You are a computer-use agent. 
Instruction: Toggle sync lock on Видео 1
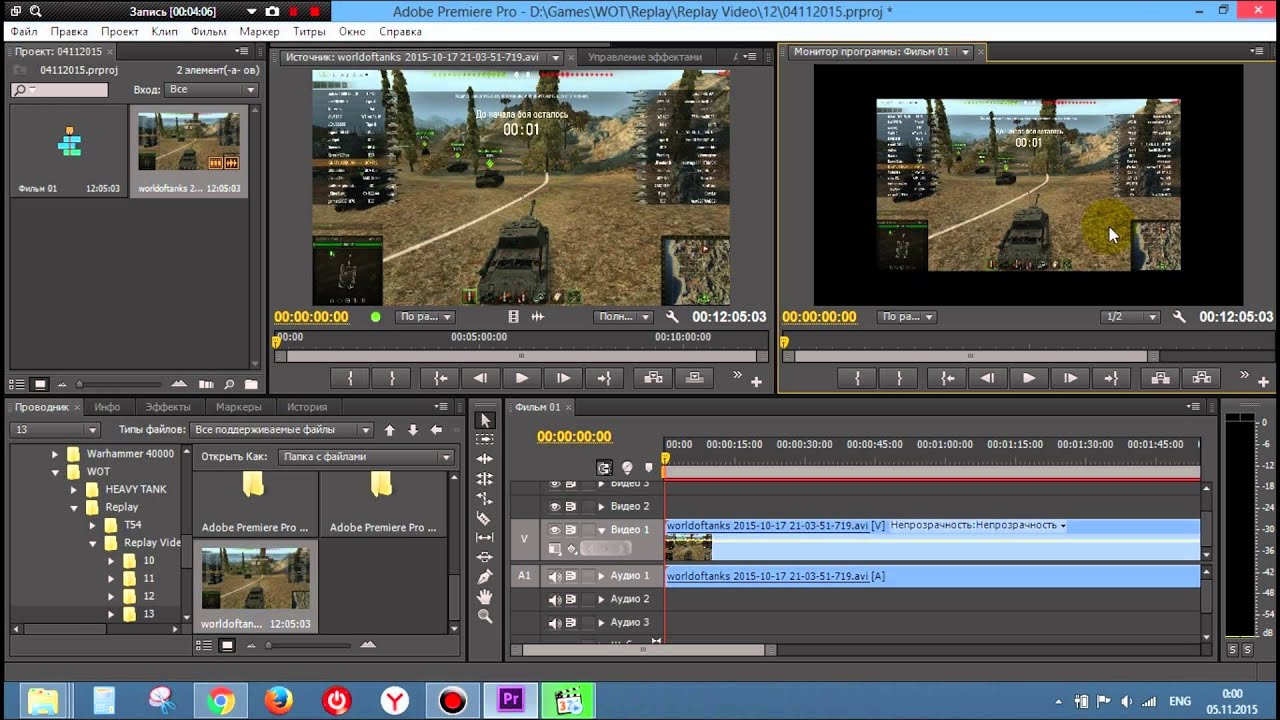tap(571, 529)
